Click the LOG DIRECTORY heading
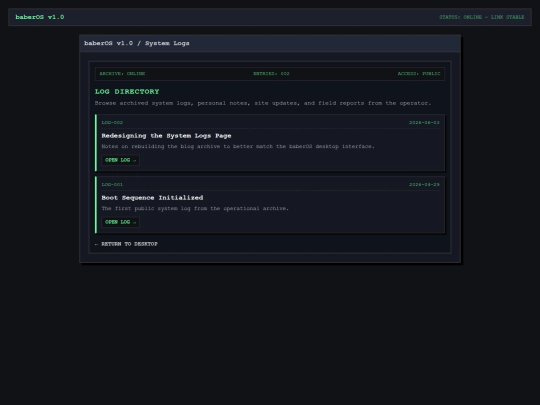This screenshot has width=540, height=405. pyautogui.click(x=127, y=92)
